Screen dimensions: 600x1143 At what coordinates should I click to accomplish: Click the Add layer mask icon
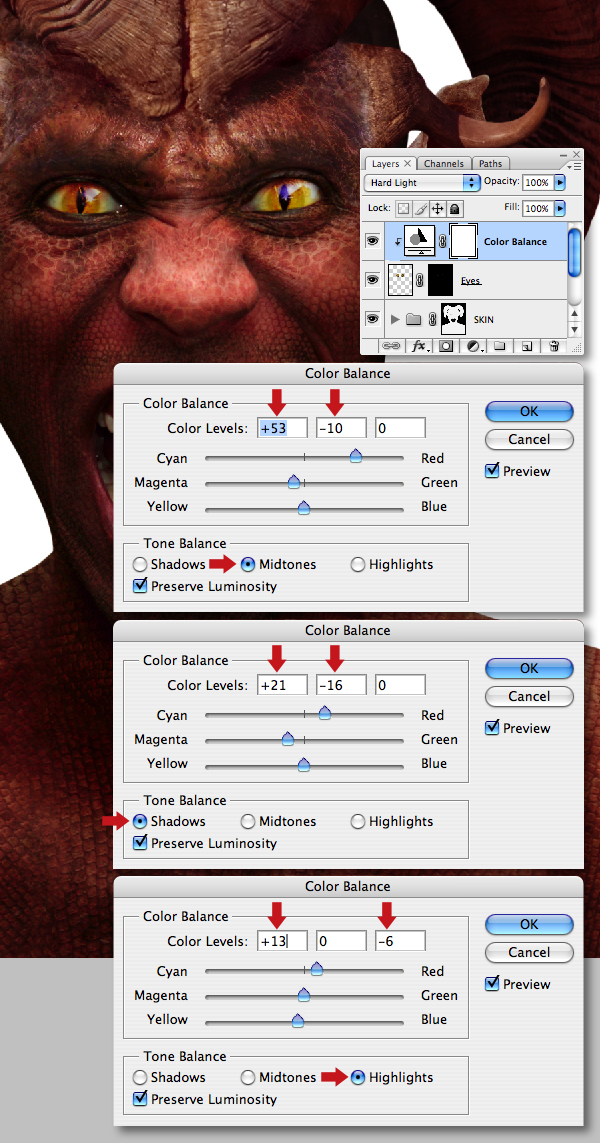click(445, 346)
